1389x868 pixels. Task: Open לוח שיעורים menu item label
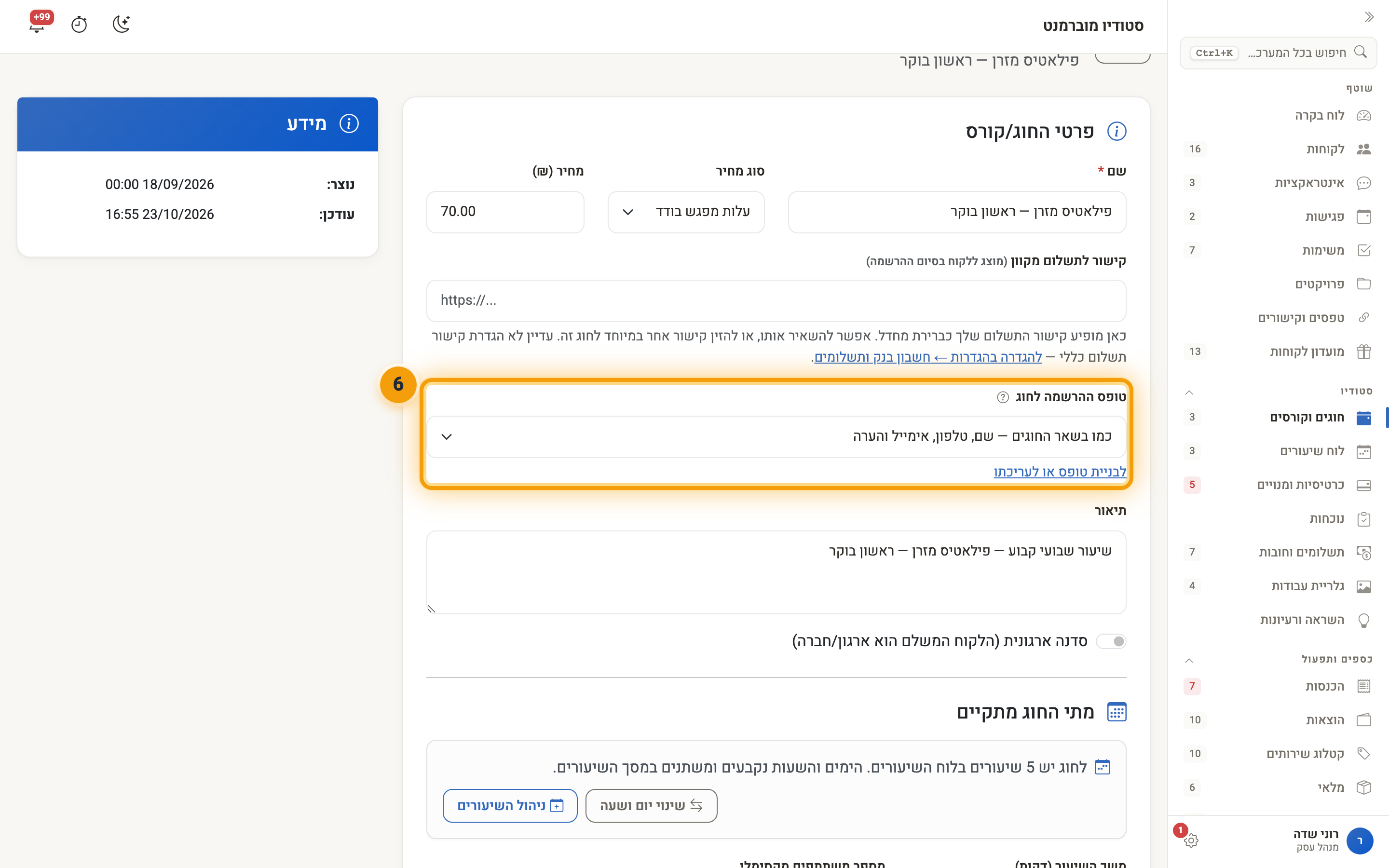coord(1312,451)
